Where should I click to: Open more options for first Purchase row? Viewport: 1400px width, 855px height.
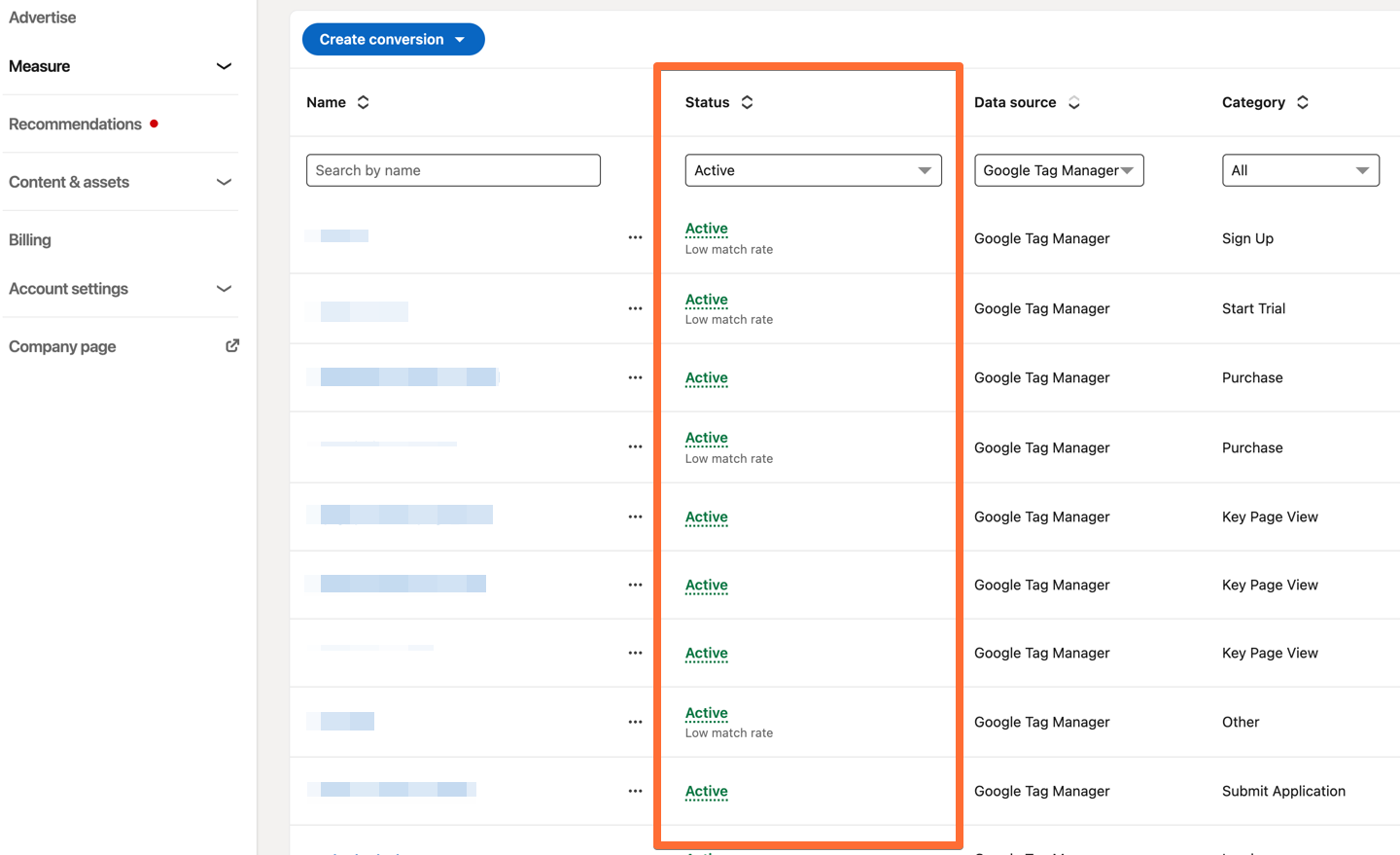(x=635, y=377)
